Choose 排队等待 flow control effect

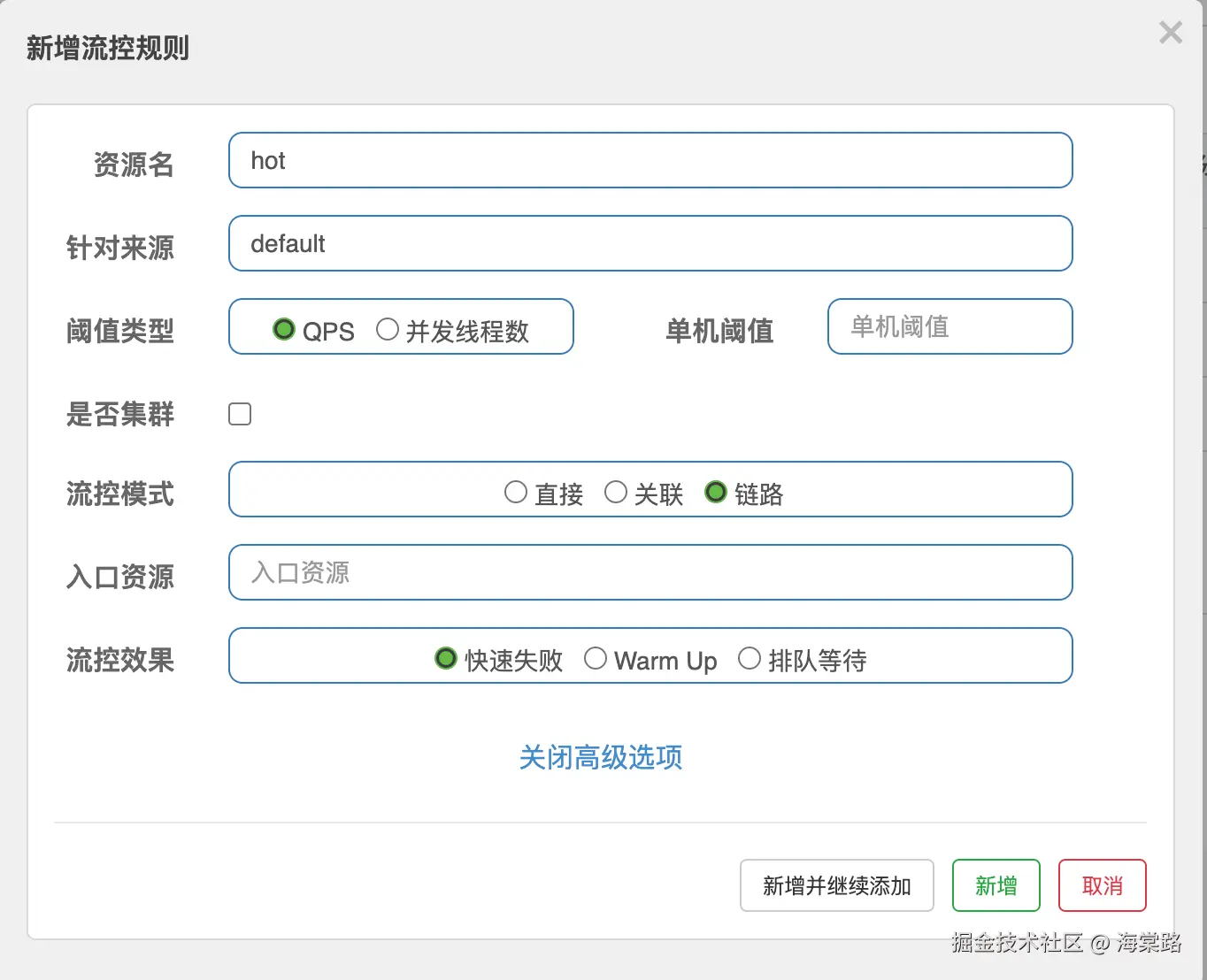pos(750,659)
